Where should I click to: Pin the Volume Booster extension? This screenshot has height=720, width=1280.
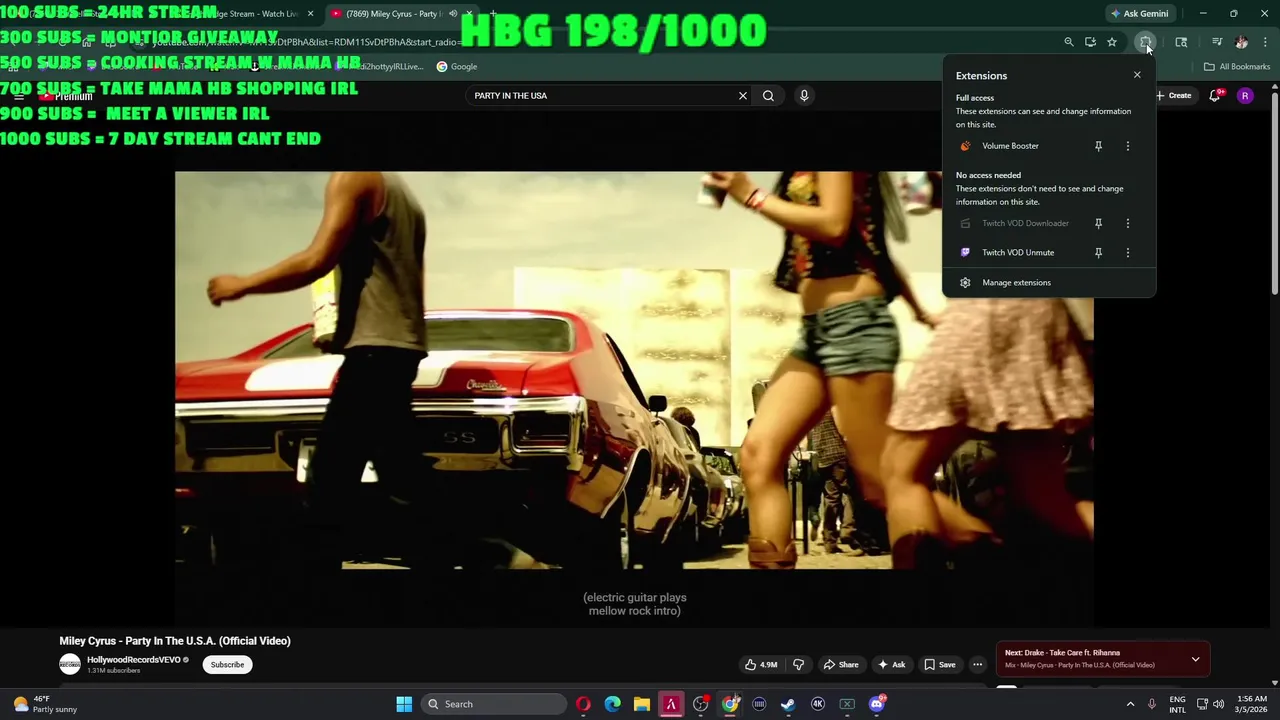[1098, 146]
